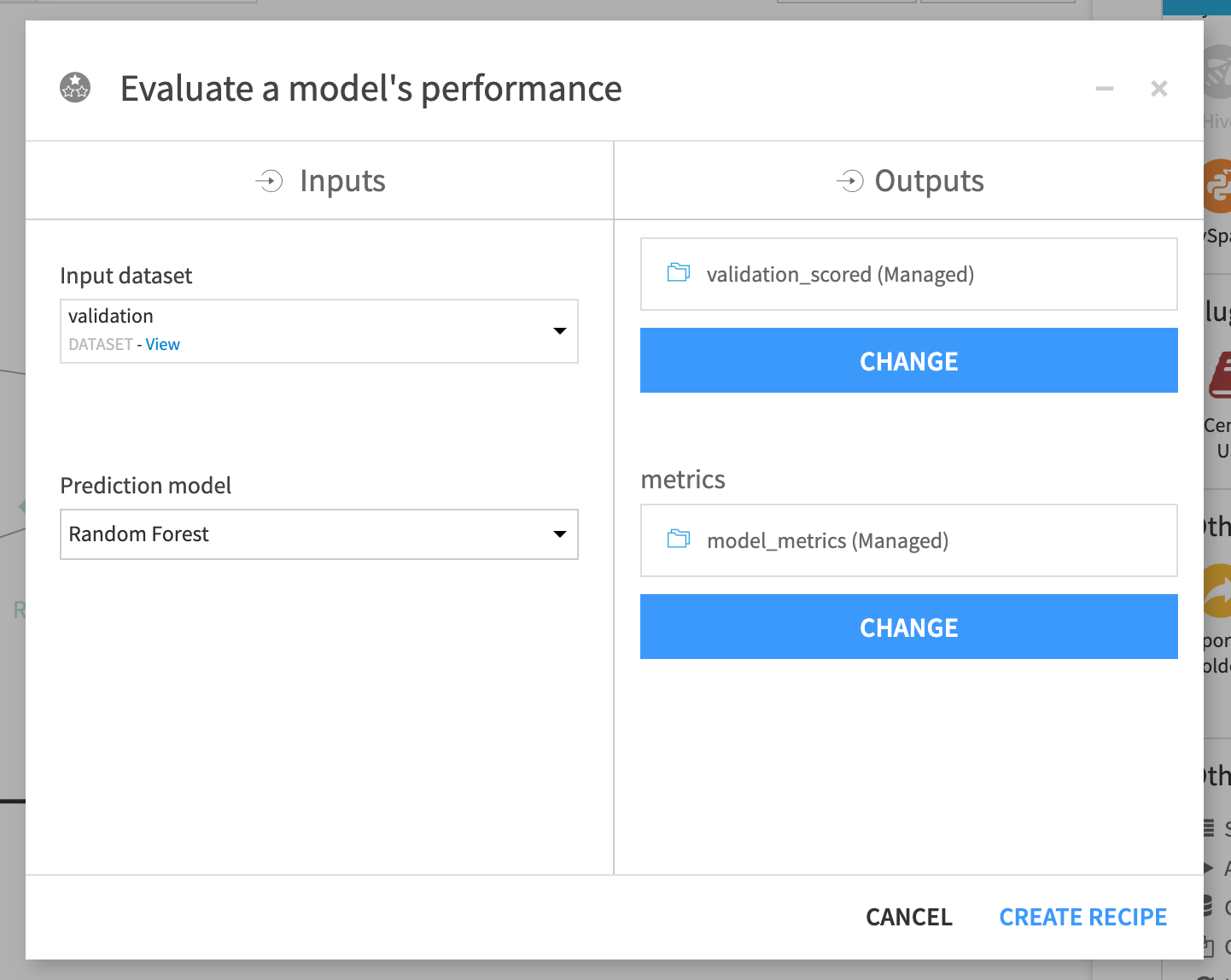Click the dialog title Evaluate a model's performance
This screenshot has height=980, width=1231.
click(x=371, y=89)
